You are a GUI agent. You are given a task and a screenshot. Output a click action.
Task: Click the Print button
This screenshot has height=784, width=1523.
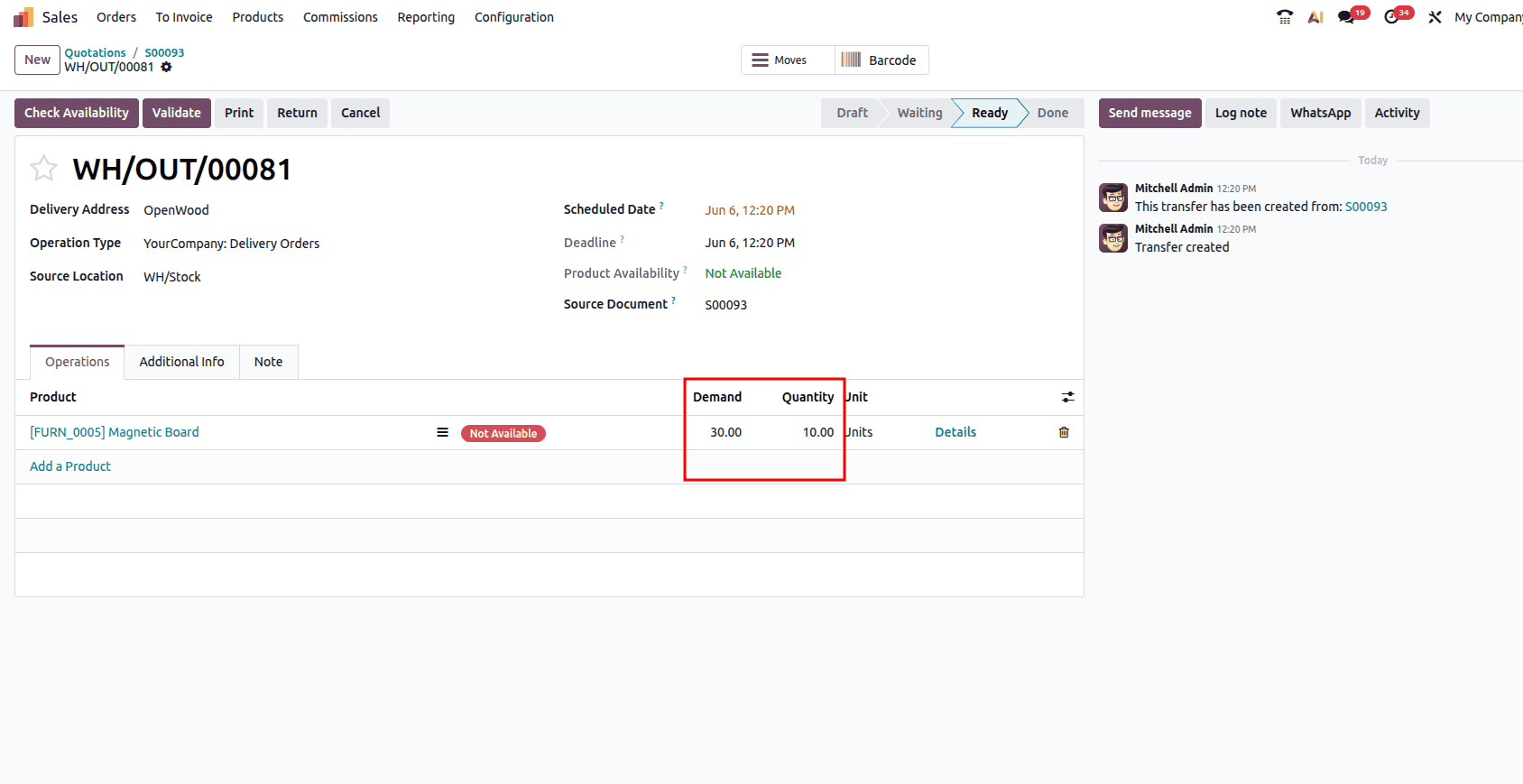pos(239,113)
